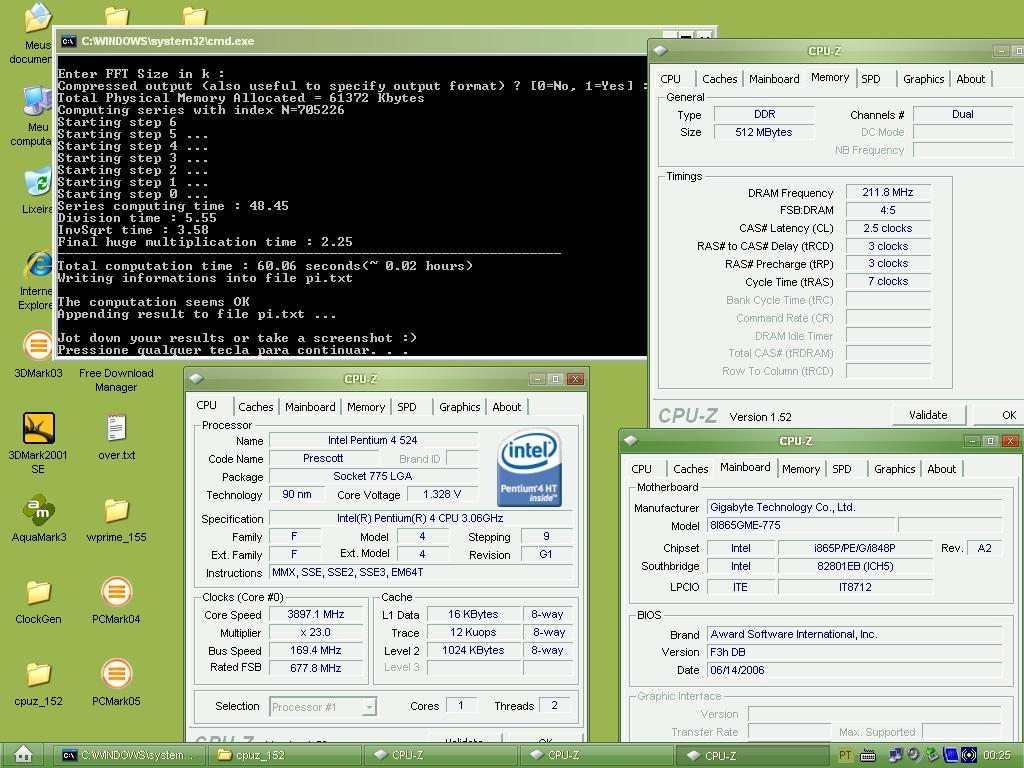1024x768 pixels.
Task: Open the cpuz_152 desktop folder
Action: (x=38, y=675)
